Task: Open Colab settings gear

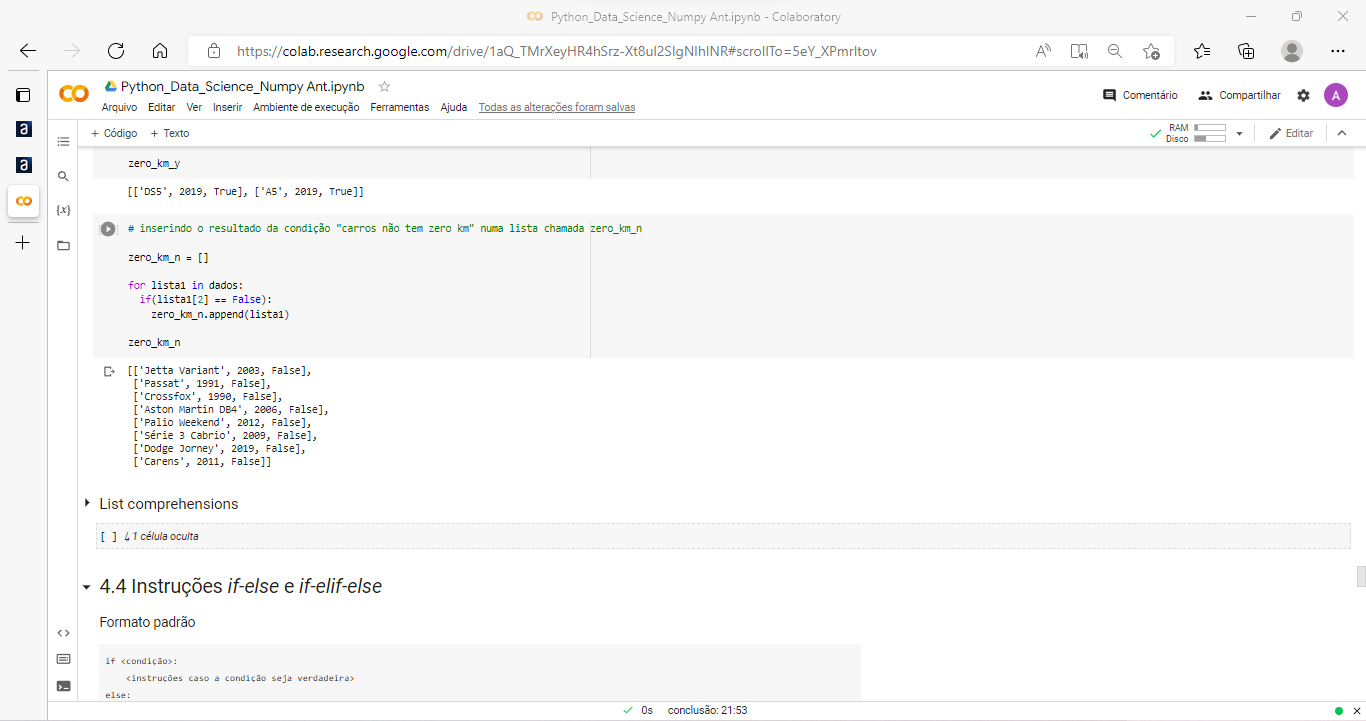Action: pos(1303,95)
